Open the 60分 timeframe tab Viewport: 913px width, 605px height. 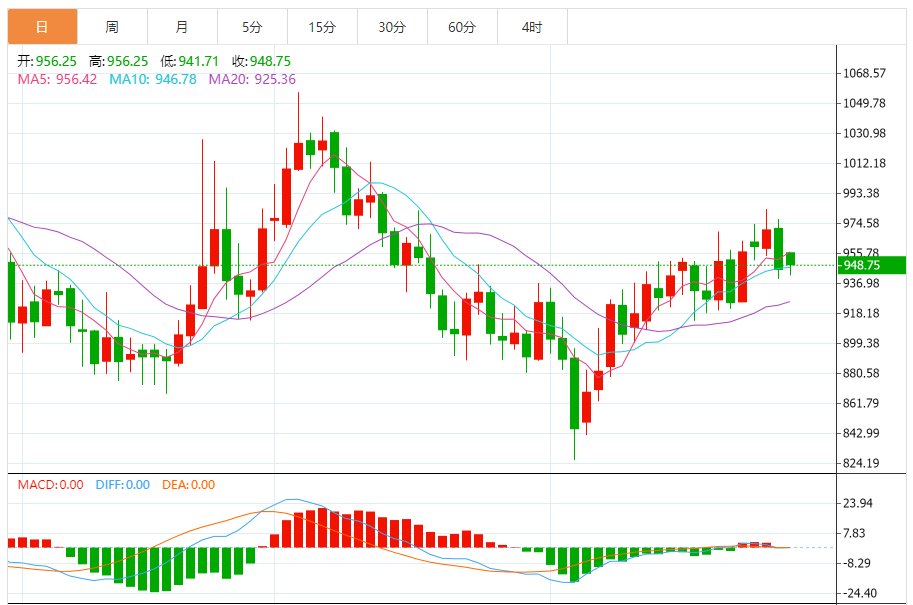click(x=462, y=27)
